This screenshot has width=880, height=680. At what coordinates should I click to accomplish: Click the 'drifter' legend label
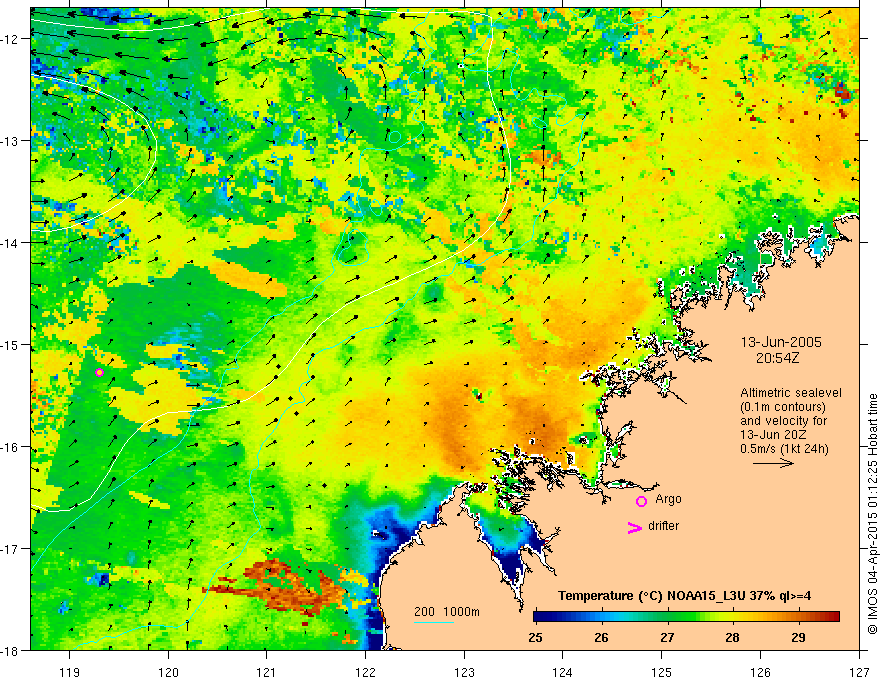pos(663,526)
